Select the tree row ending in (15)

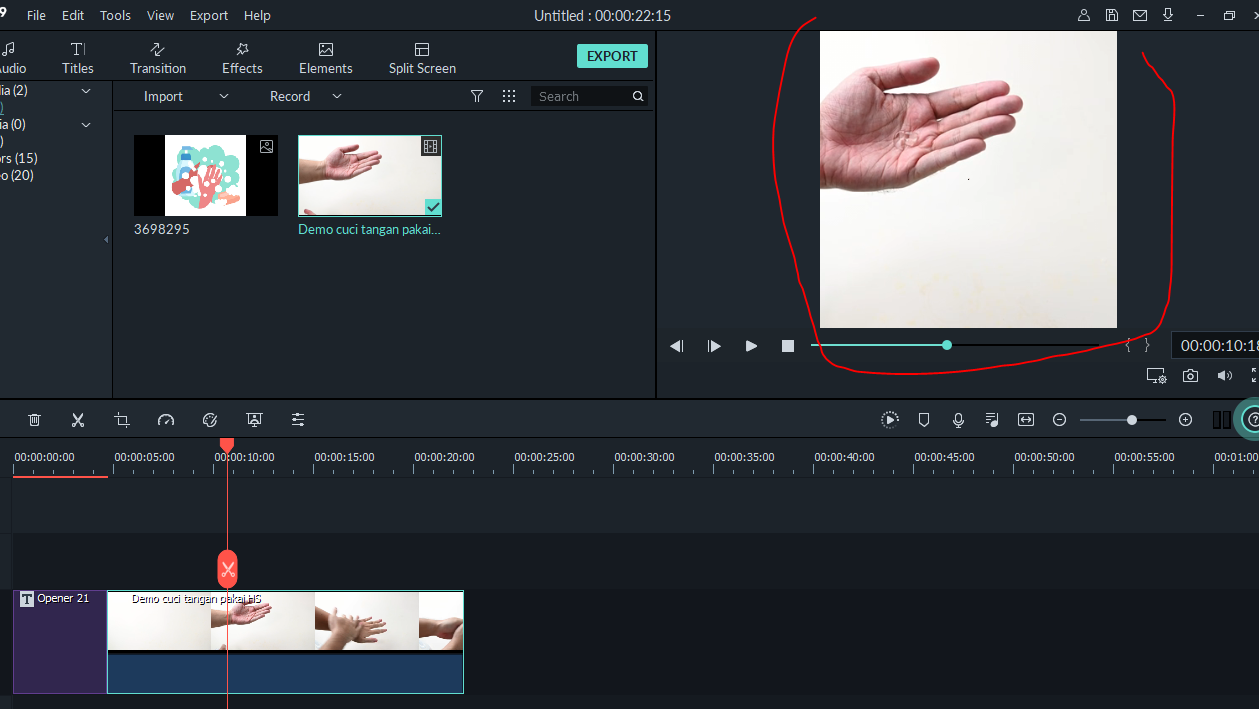tap(19, 158)
